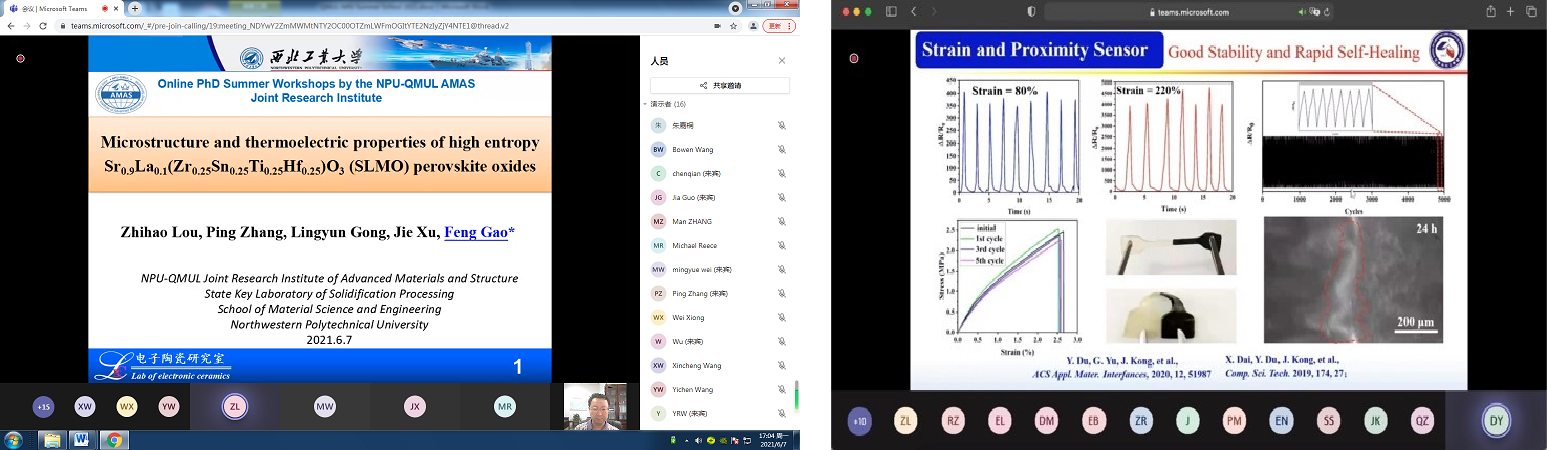The width and height of the screenshot is (1547, 450).
Task: Click the share invite button
Action: coord(719,86)
